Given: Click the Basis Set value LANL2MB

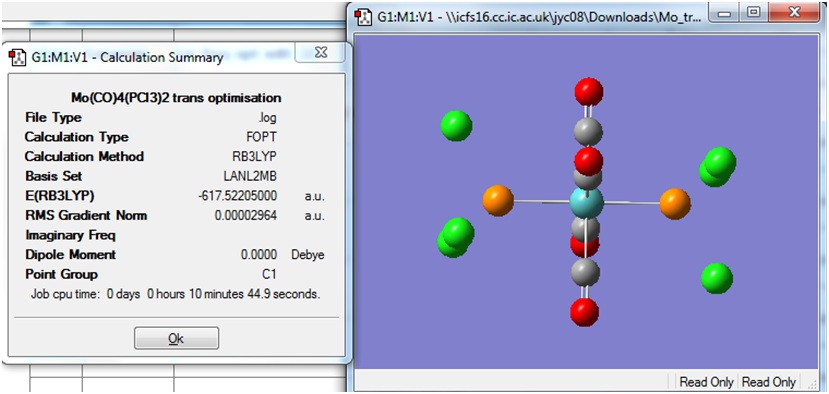Looking at the screenshot, I should [250, 176].
